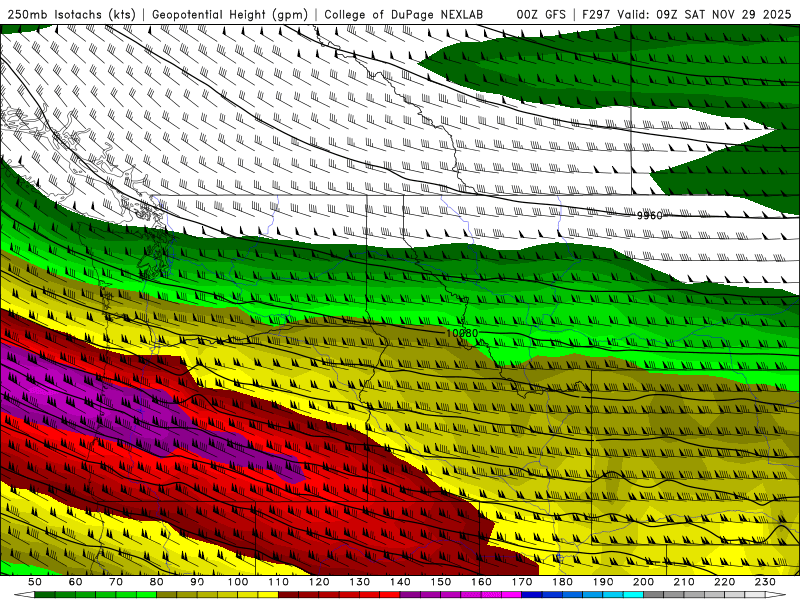Click the '9960' height contour label
The image size is (800, 600).
649,216
